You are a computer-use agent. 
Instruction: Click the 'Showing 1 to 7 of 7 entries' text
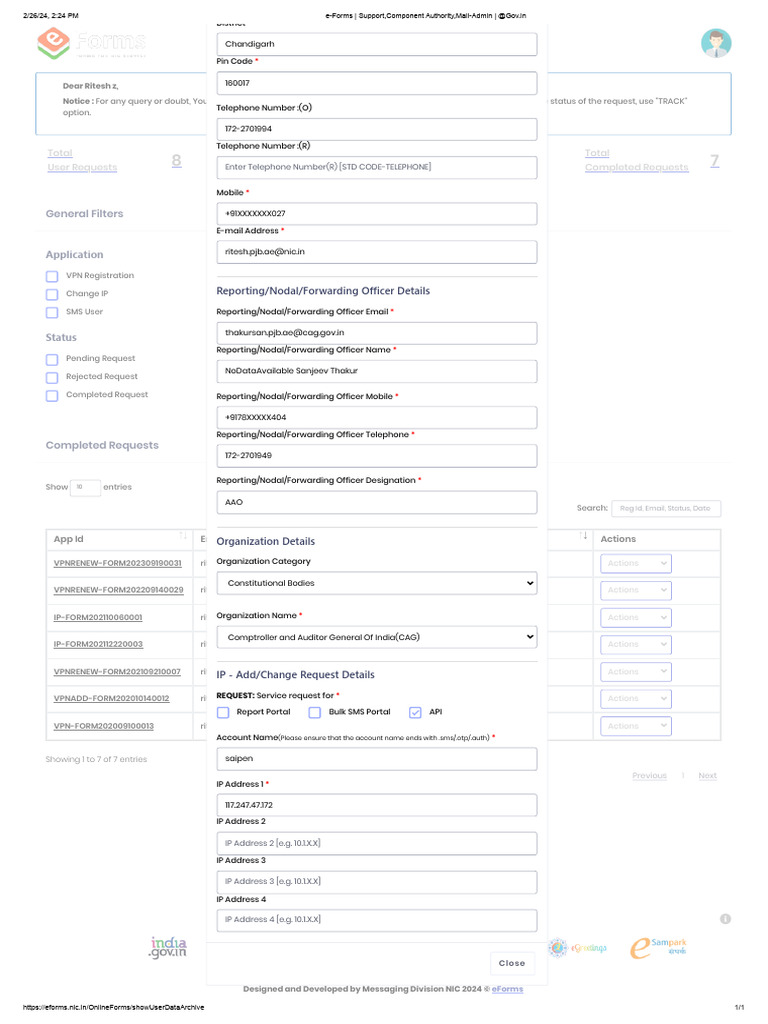[x=96, y=760]
